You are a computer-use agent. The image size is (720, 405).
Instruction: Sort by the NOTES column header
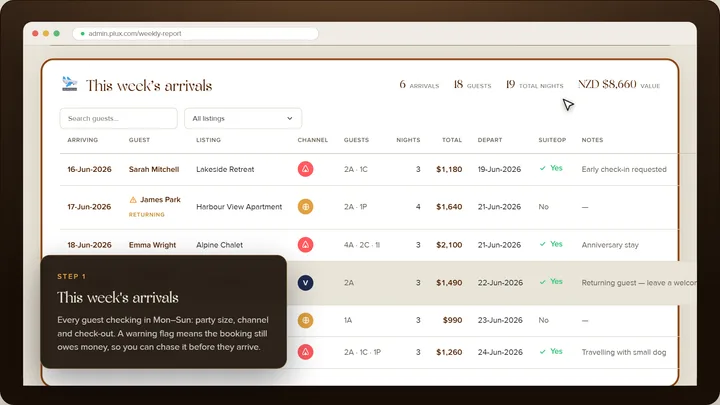point(592,140)
